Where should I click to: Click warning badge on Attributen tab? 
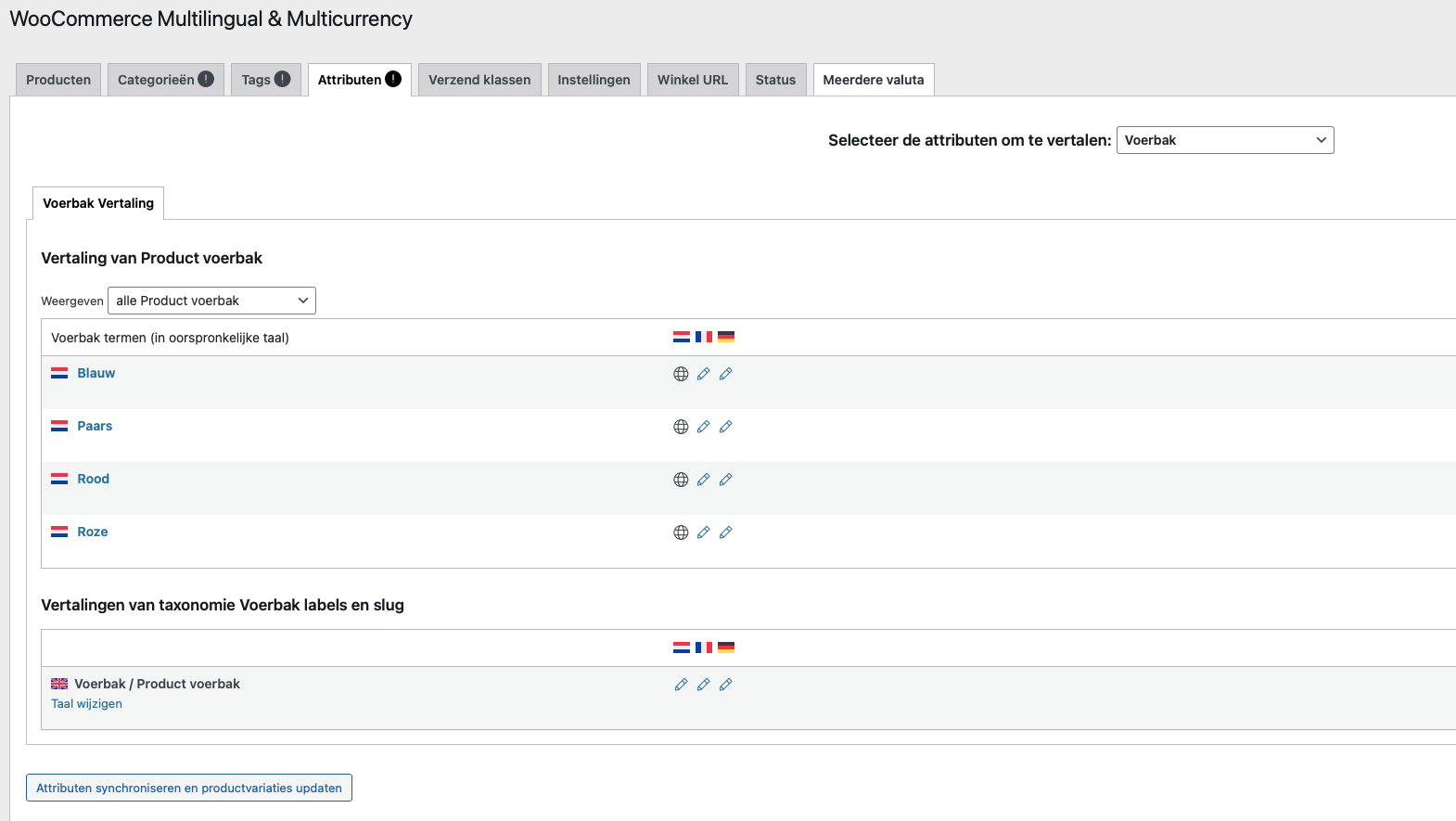[x=393, y=79]
